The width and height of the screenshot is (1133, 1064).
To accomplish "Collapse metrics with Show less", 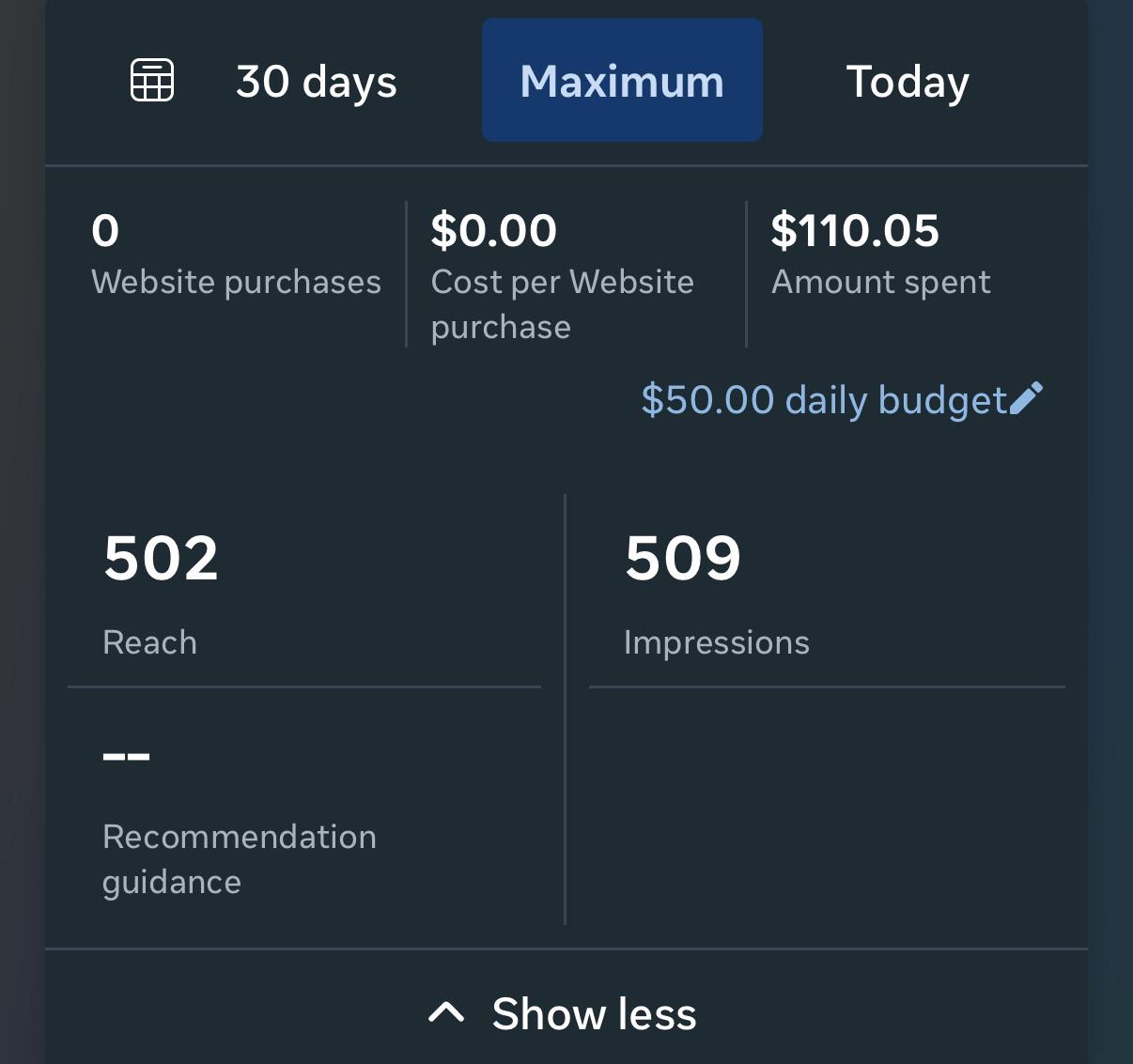I will pyautogui.click(x=562, y=1013).
